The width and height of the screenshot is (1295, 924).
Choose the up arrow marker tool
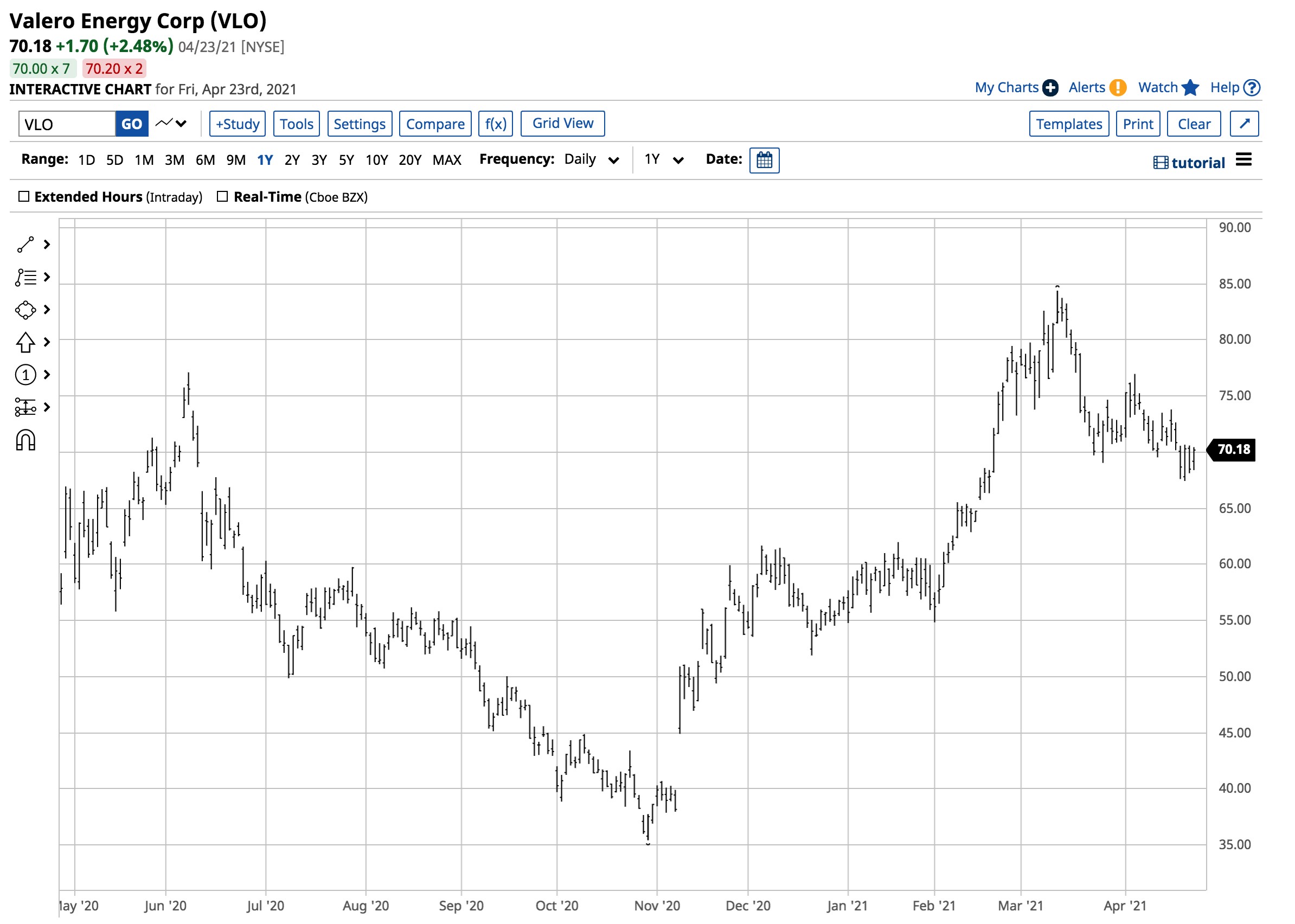25,343
